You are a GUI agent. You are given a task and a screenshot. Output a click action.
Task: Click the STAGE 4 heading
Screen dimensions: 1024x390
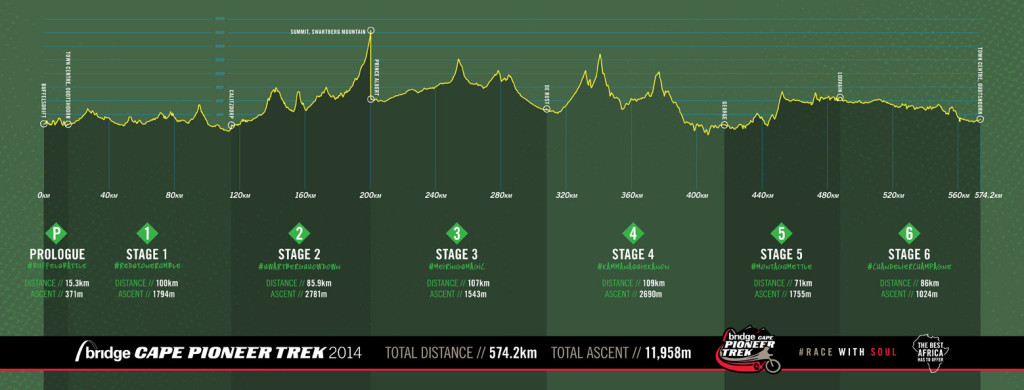click(633, 254)
